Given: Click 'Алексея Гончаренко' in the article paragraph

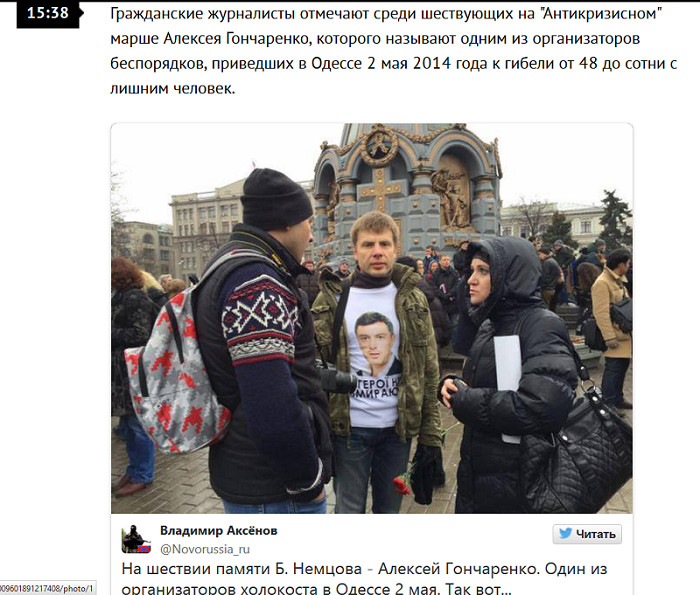Looking at the screenshot, I should pyautogui.click(x=236, y=39).
